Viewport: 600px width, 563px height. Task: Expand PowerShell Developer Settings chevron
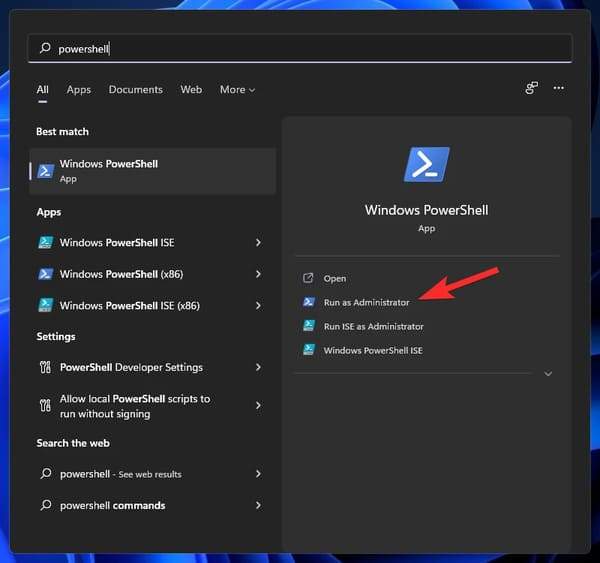(x=258, y=367)
